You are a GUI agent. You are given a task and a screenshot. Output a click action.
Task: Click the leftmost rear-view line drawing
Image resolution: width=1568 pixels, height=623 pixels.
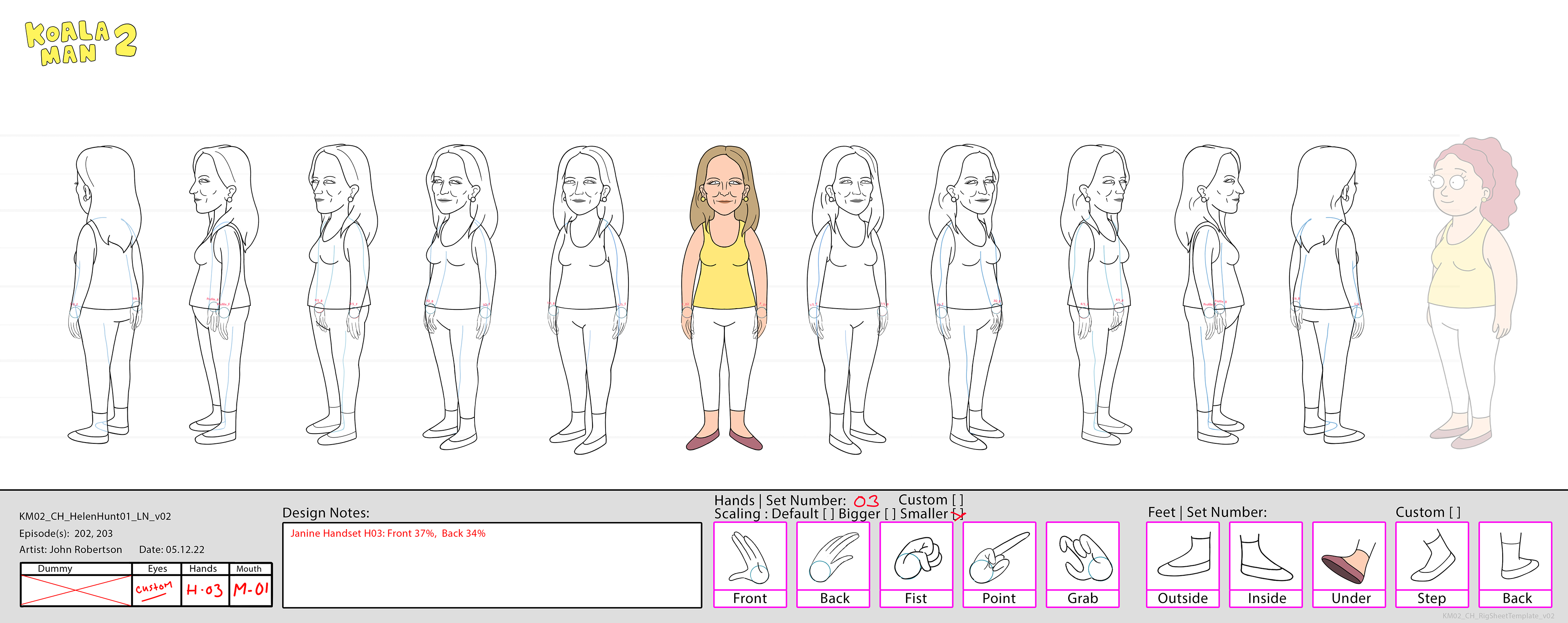pos(105,294)
